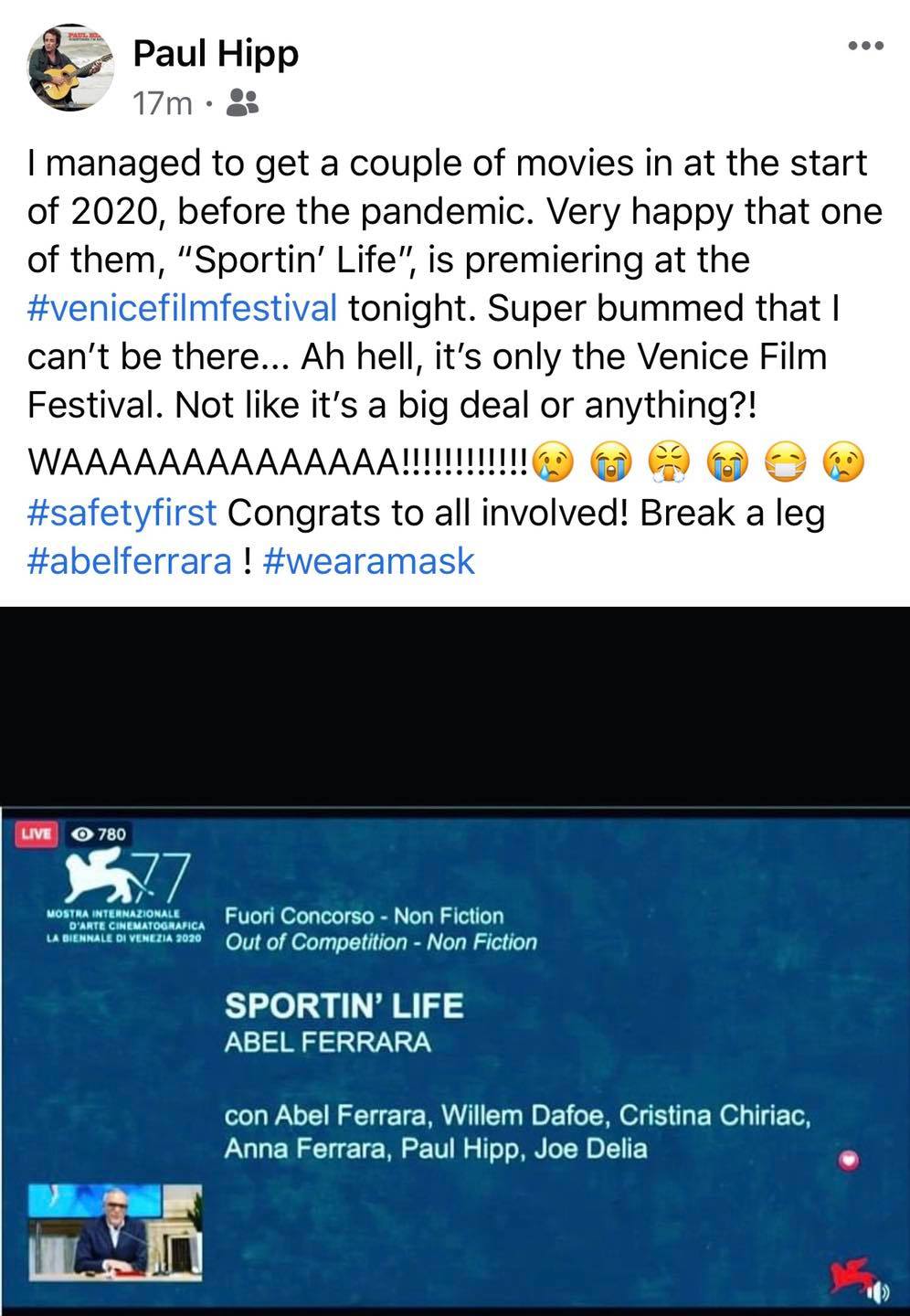Click the eye viewer count icon

[83, 833]
